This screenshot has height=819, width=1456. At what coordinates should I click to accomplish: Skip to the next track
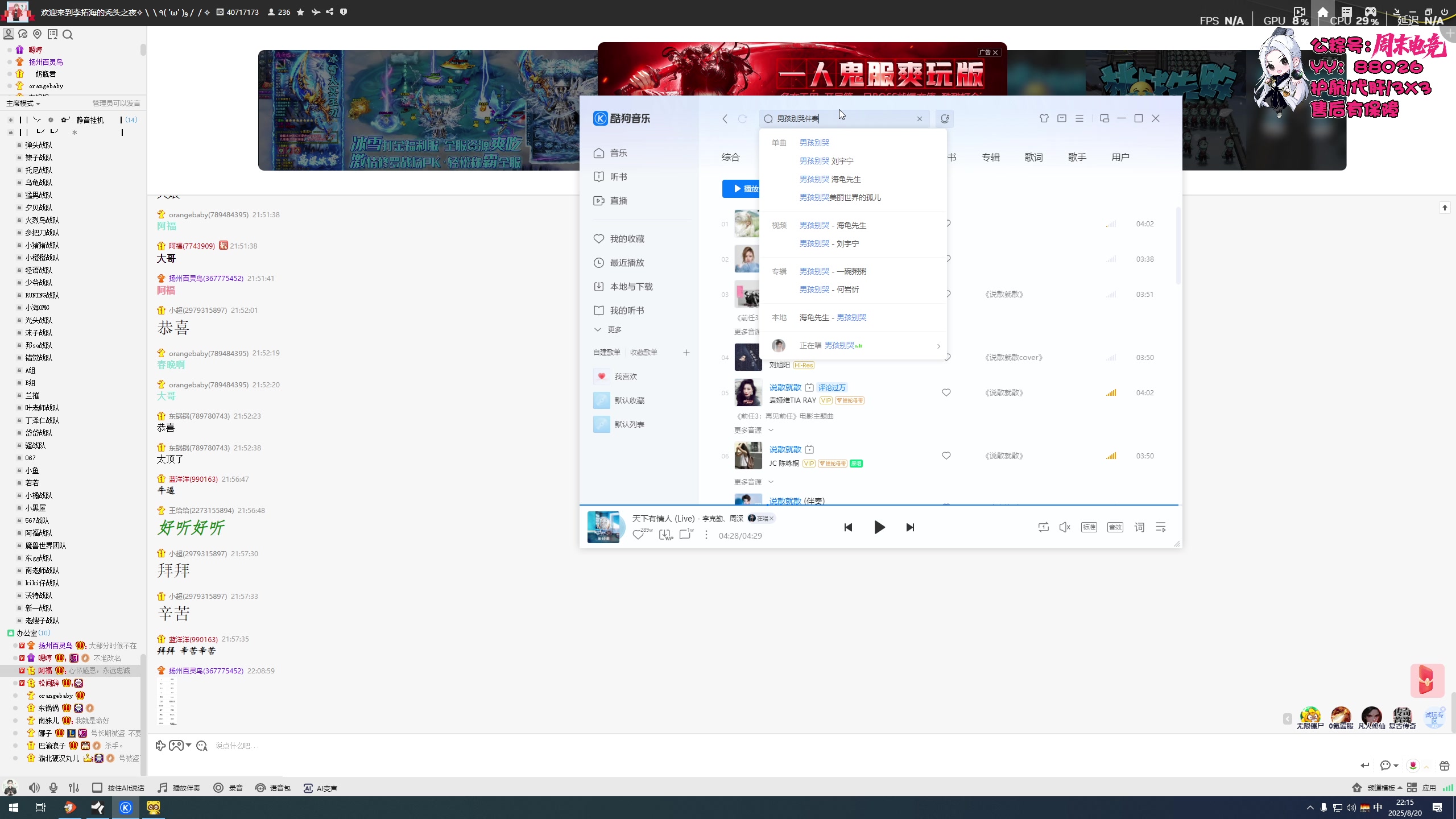pyautogui.click(x=910, y=527)
